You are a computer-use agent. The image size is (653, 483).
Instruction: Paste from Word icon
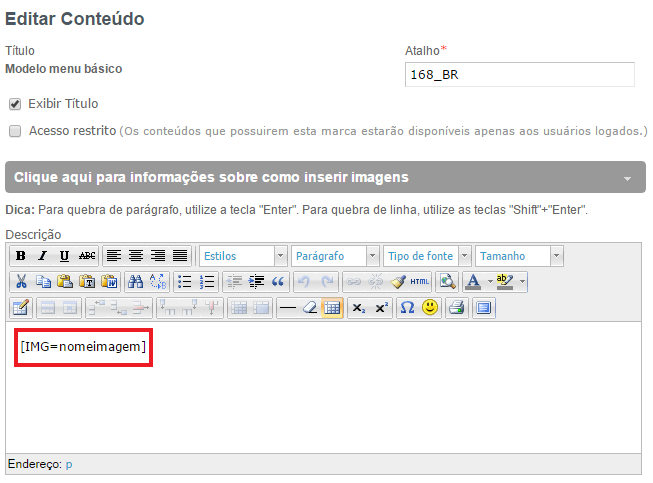pos(109,282)
